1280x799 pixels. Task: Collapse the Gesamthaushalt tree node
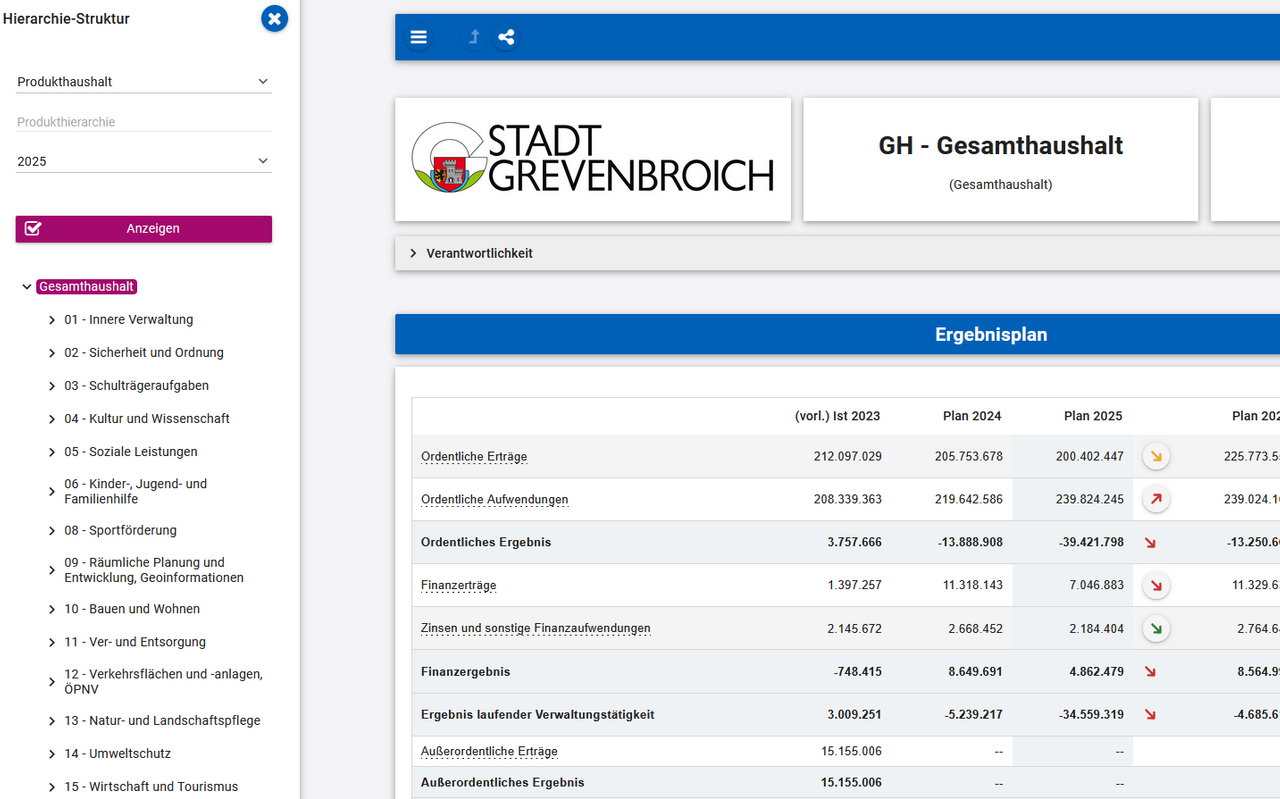[x=27, y=287]
